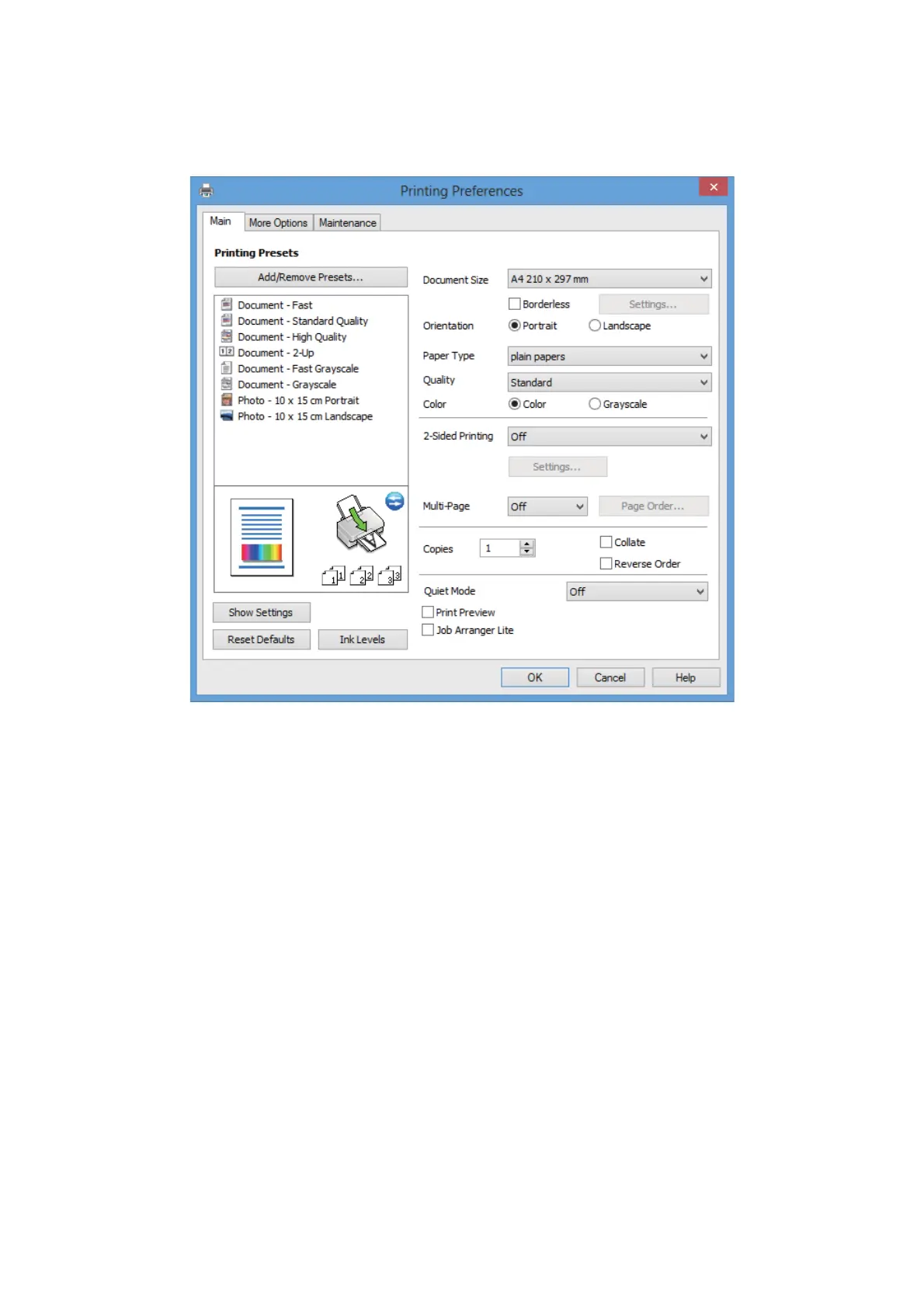
Task: Select 'Photo - 10 x 15 cm Landscape' text
Action: [x=305, y=416]
